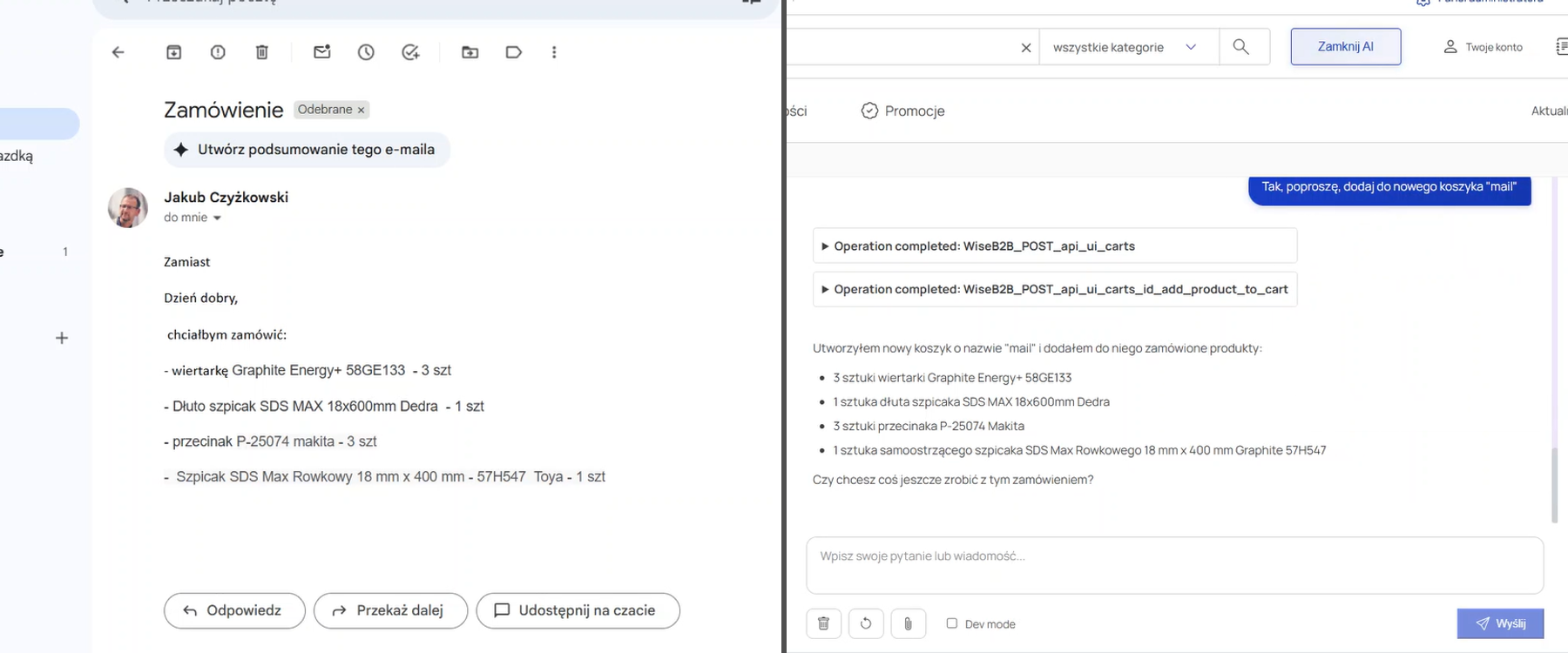Click Utwórz podsumowanie tego e-maila
This screenshot has width=1568, height=653.
click(x=307, y=150)
